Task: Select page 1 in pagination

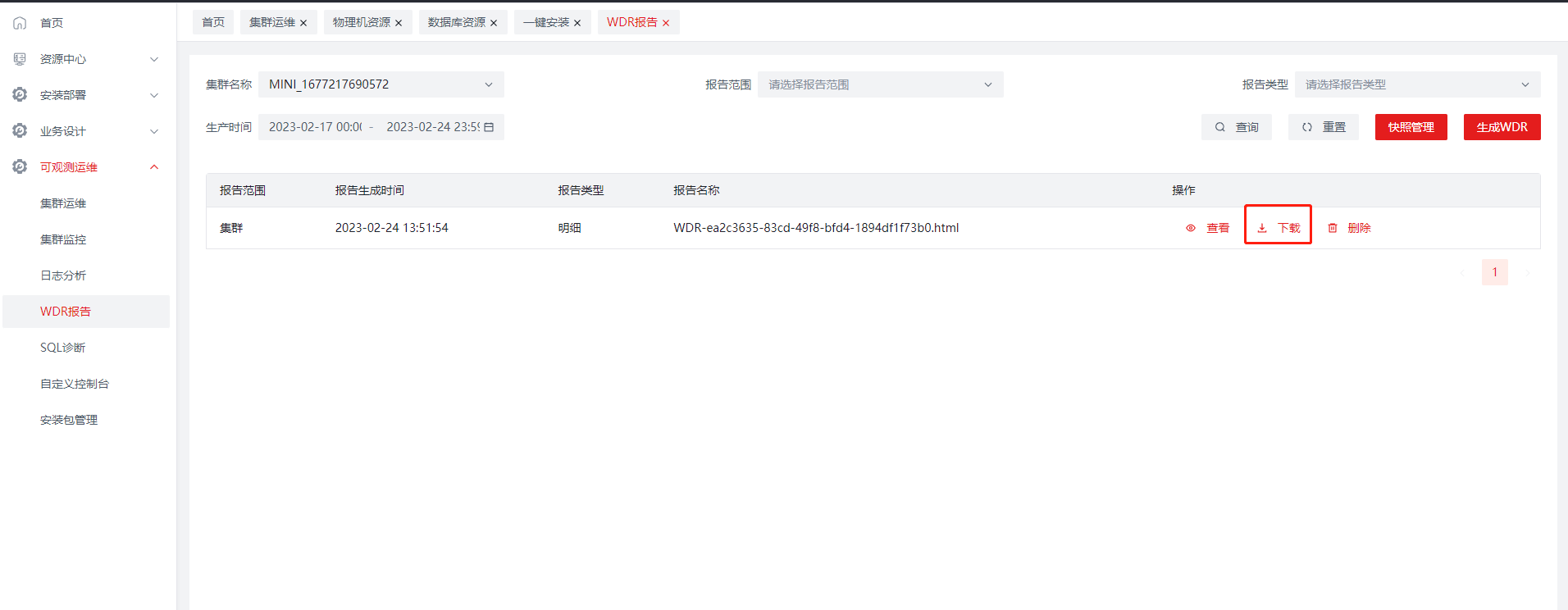Action: click(1494, 272)
